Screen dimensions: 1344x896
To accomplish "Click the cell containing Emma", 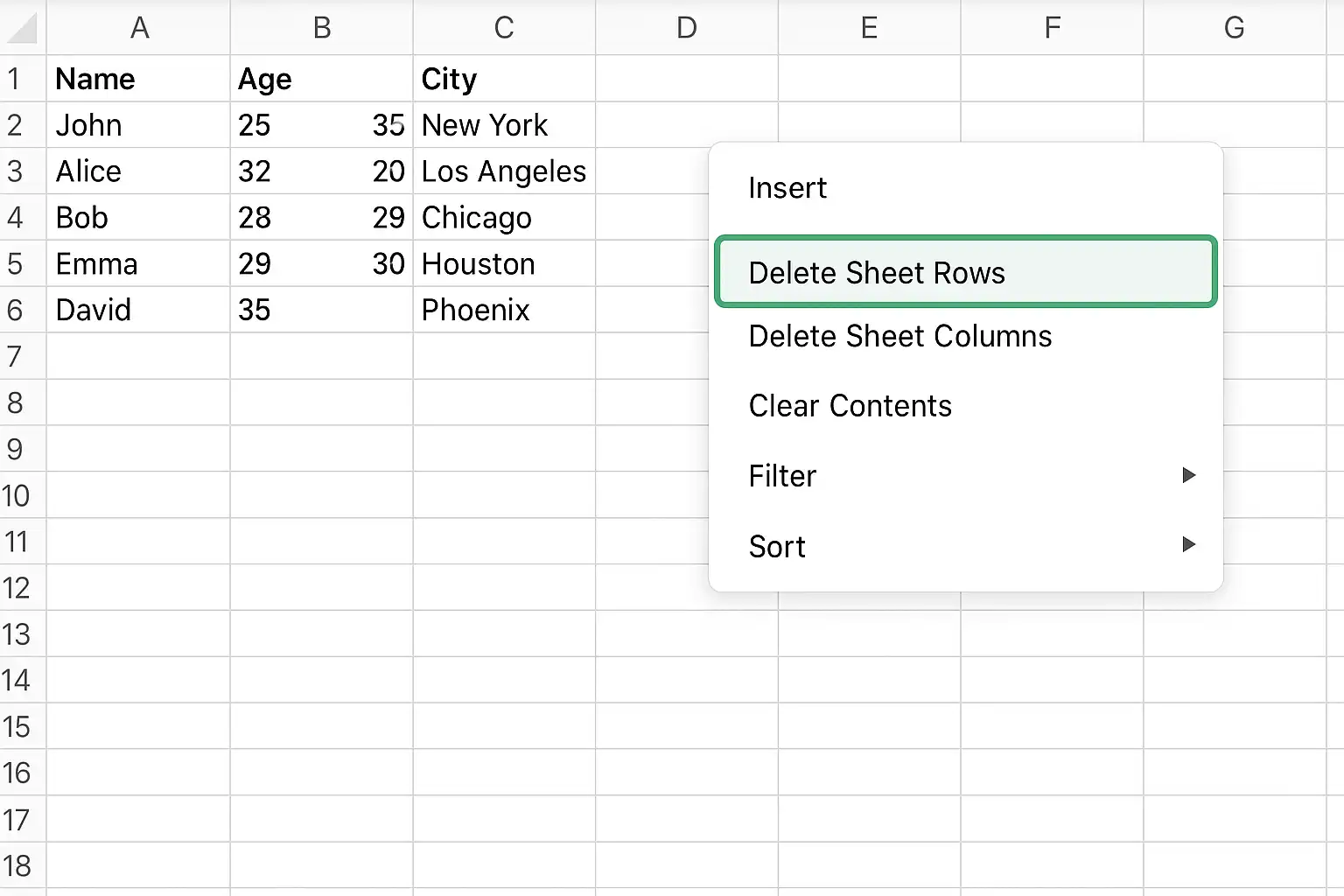I will [139, 263].
